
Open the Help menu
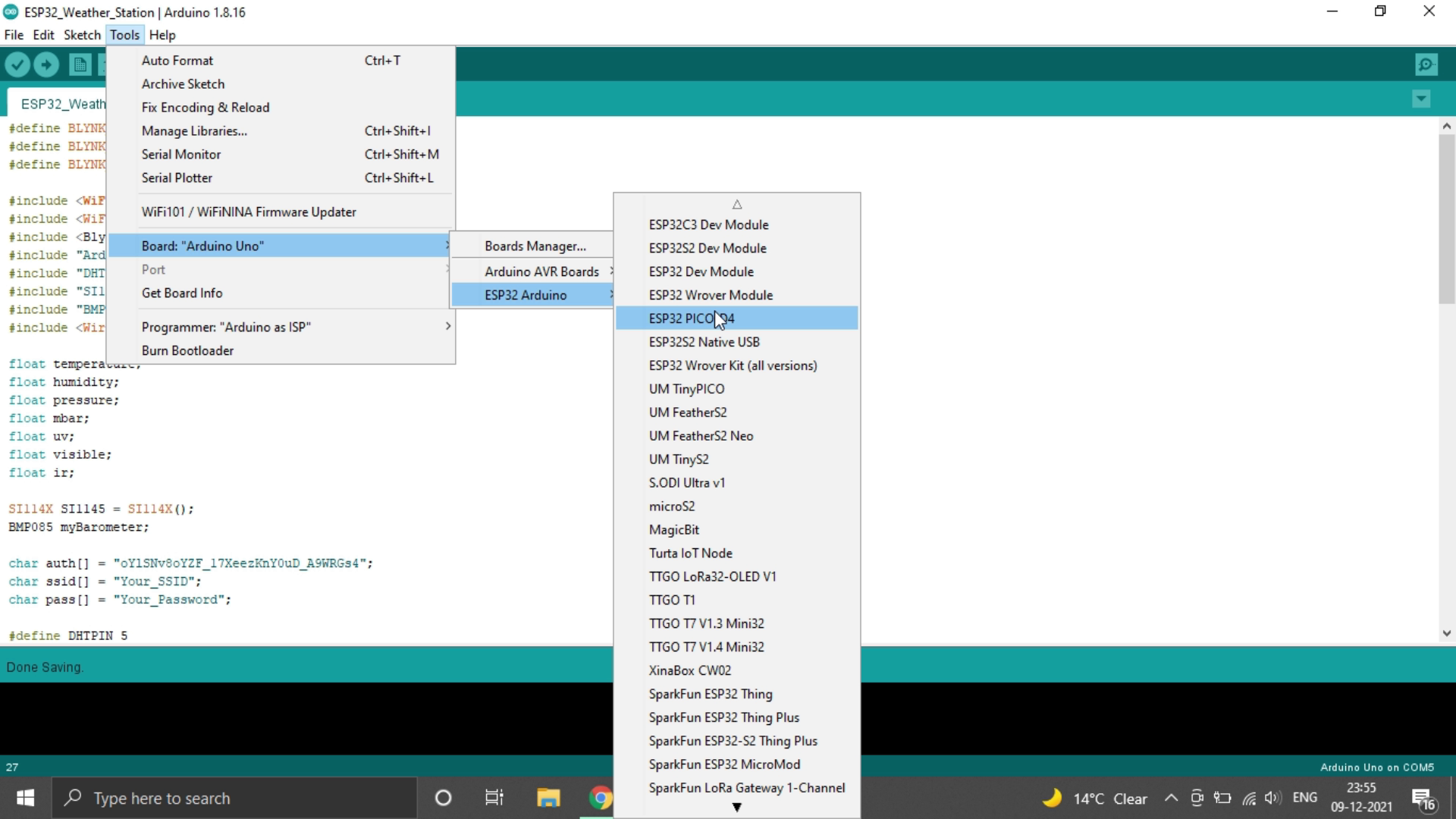(162, 35)
